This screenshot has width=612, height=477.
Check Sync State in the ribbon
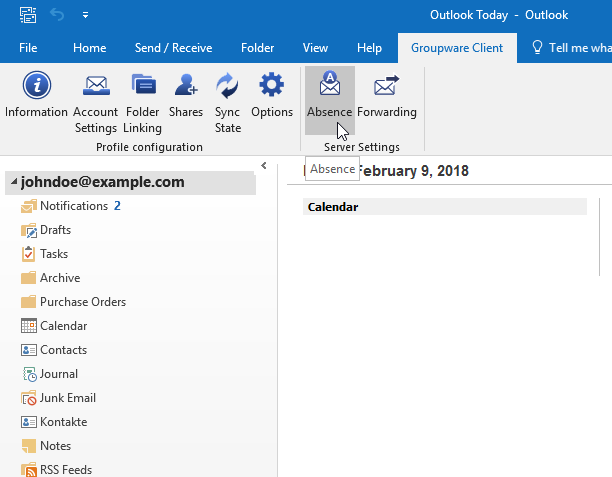228,102
